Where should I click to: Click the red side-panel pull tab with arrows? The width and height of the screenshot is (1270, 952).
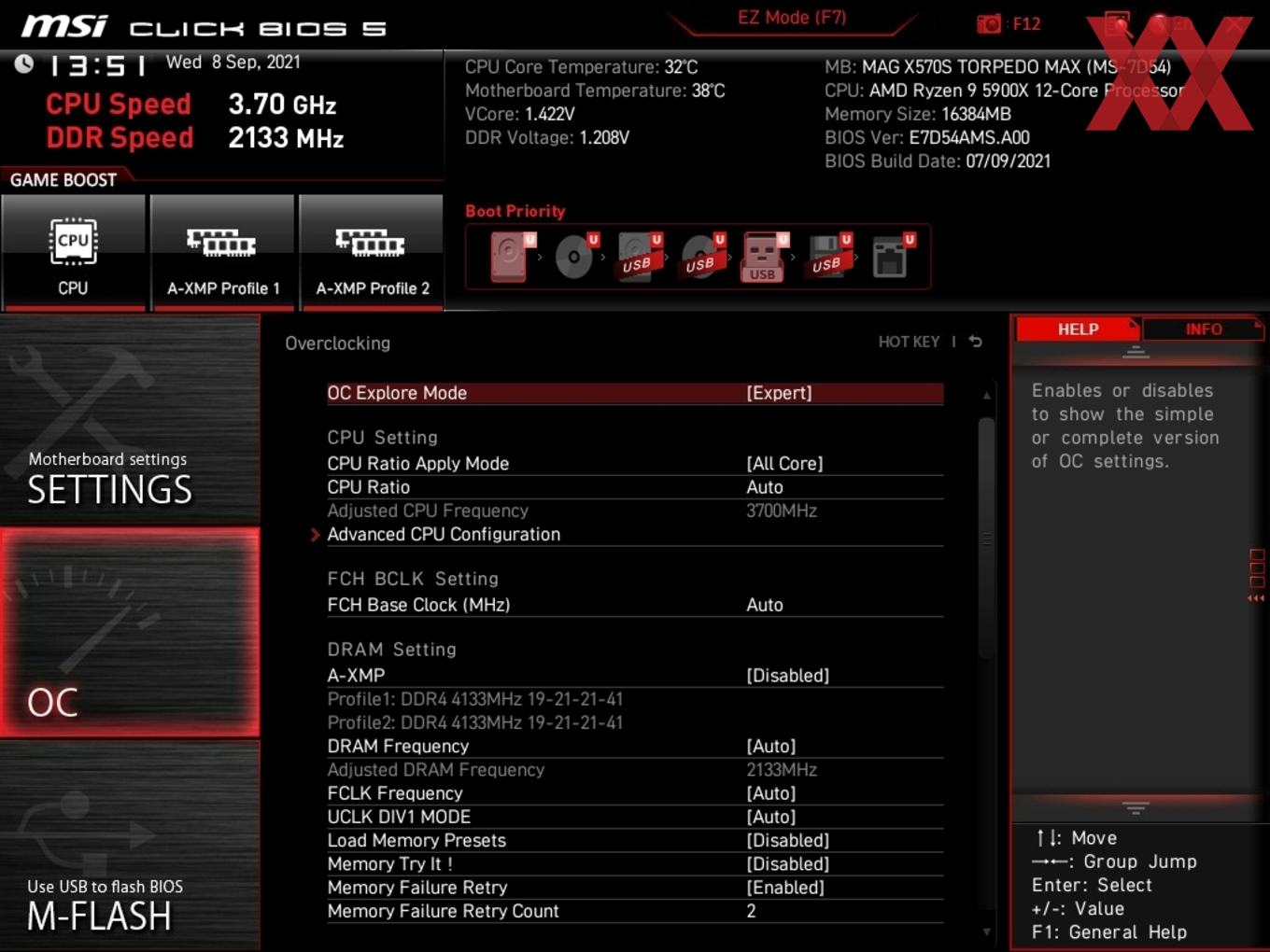coord(1256,576)
